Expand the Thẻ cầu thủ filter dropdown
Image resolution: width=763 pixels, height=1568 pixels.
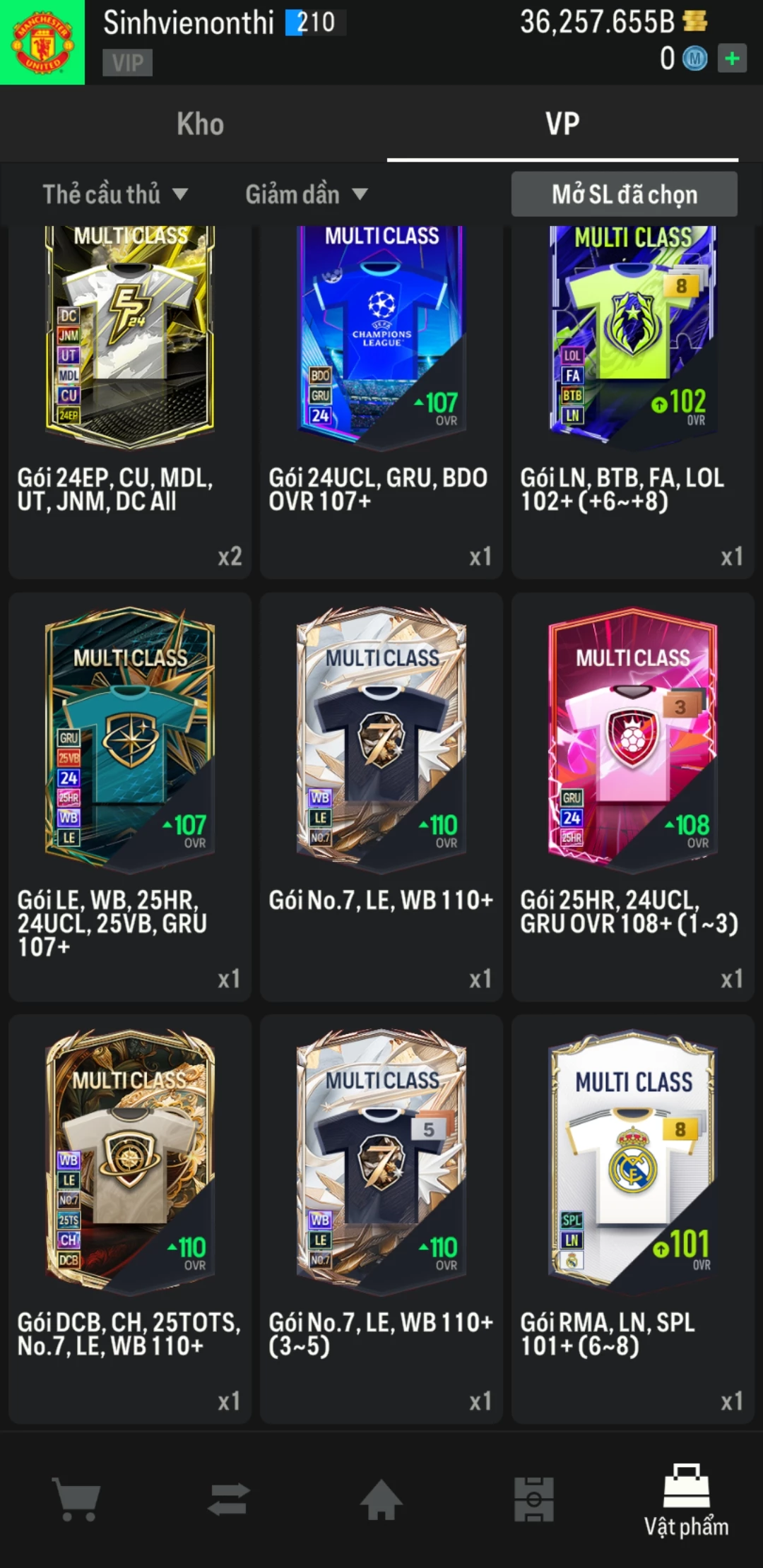click(115, 194)
